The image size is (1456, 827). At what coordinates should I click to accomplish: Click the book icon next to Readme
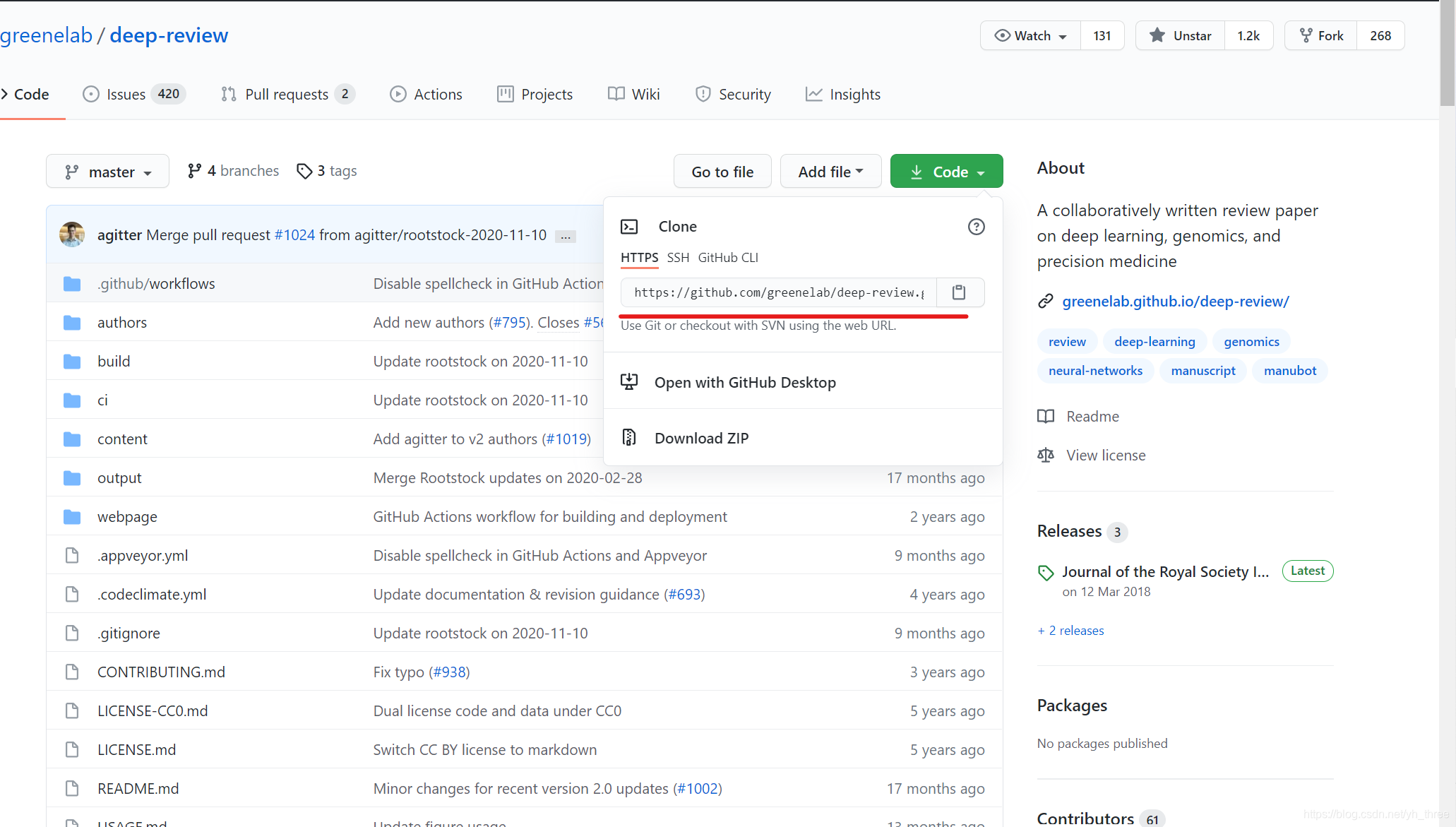(1046, 417)
